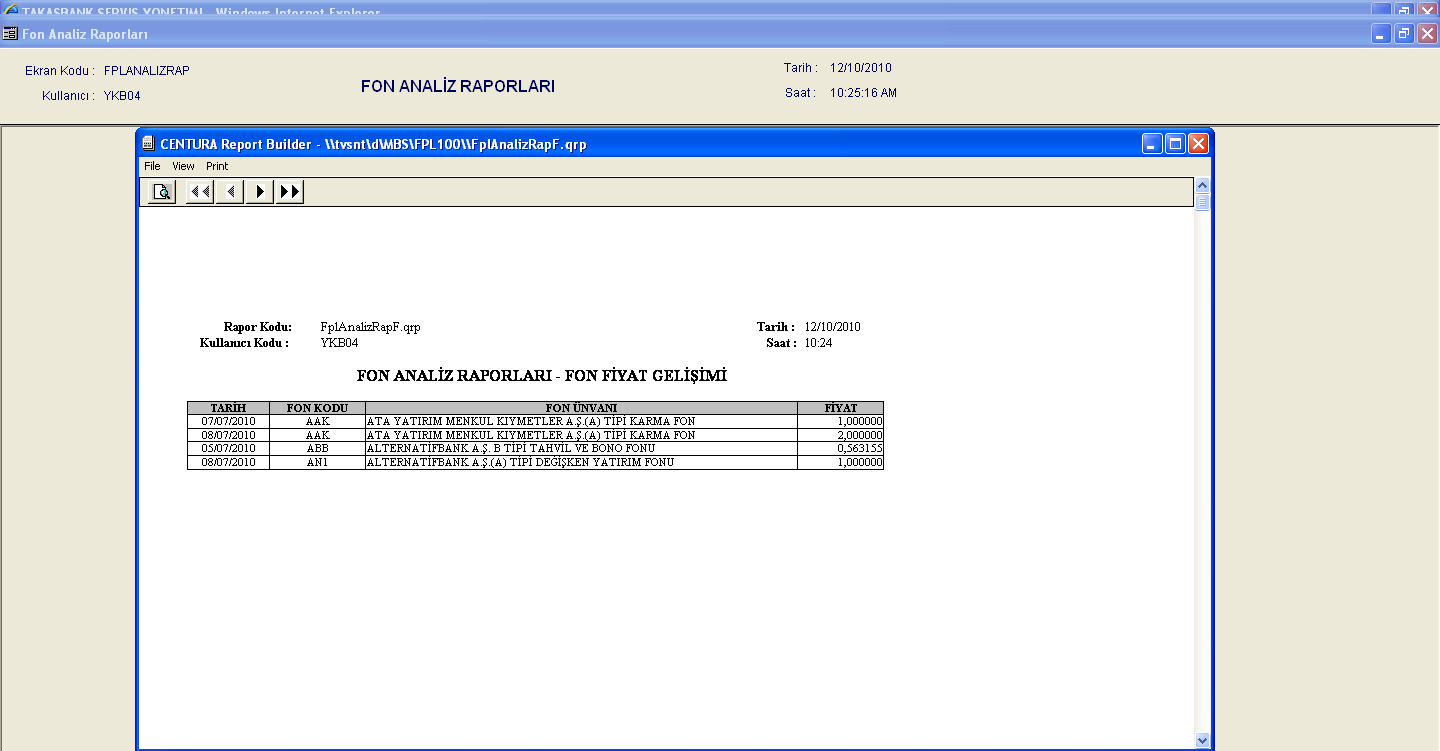
Task: Click the Fon Analiz Raporları window icon
Action: tap(11, 33)
